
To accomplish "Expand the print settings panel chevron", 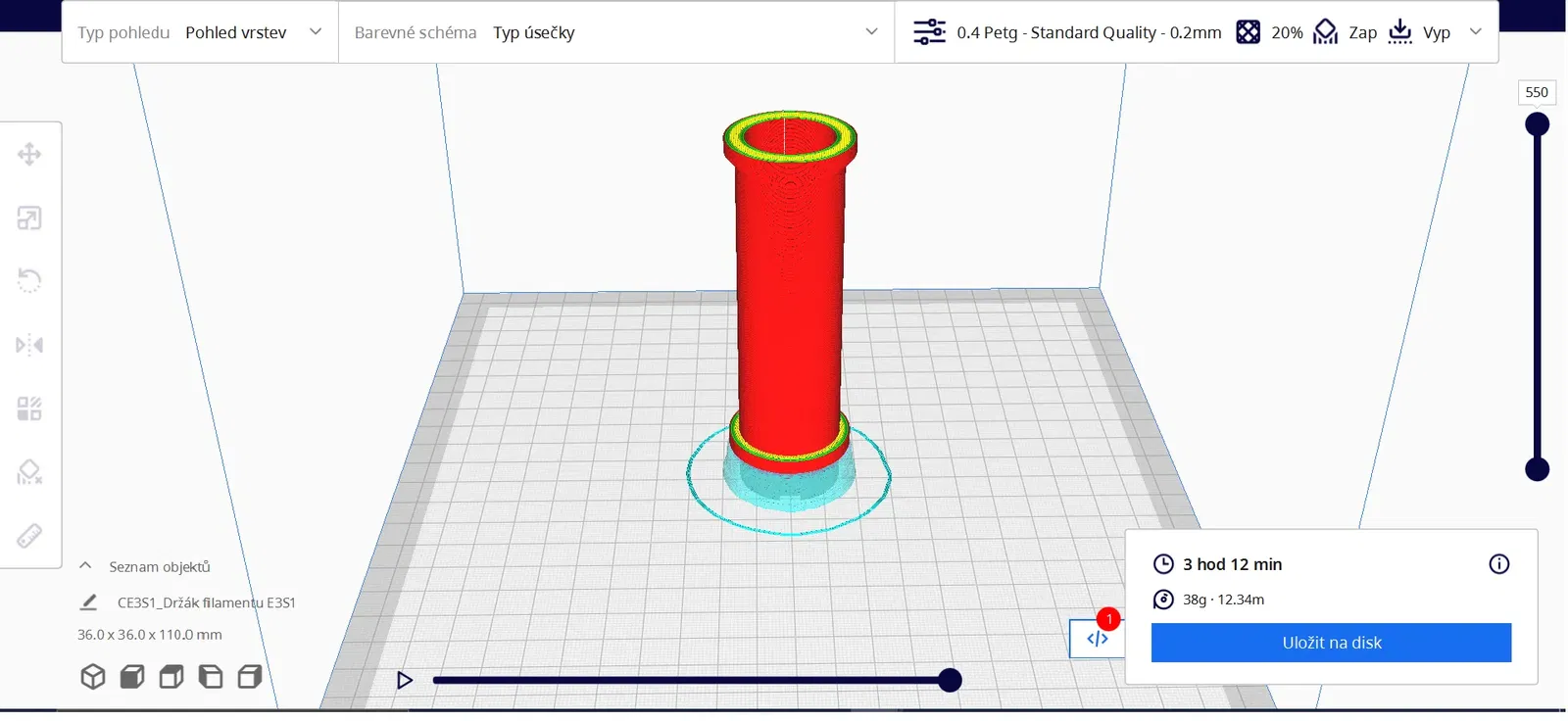I will [1476, 31].
